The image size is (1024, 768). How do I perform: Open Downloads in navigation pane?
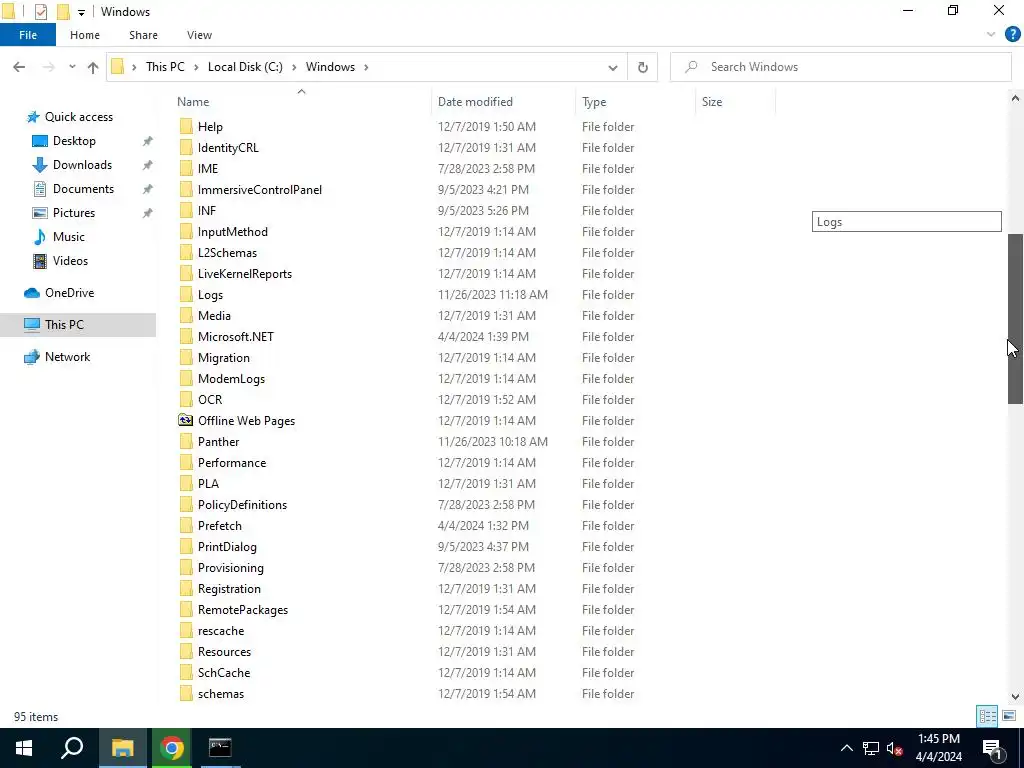point(82,165)
